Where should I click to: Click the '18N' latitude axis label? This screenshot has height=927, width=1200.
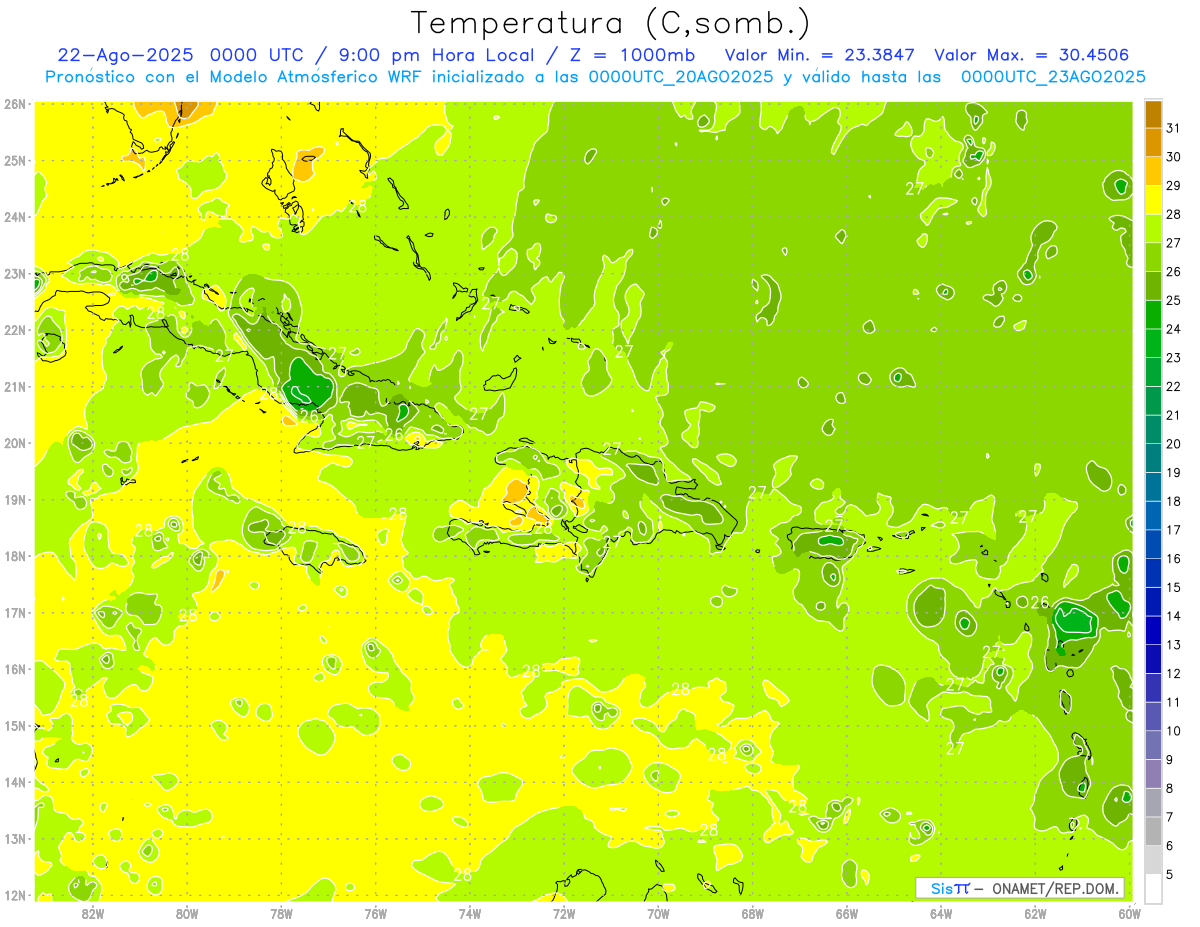[x=14, y=556]
